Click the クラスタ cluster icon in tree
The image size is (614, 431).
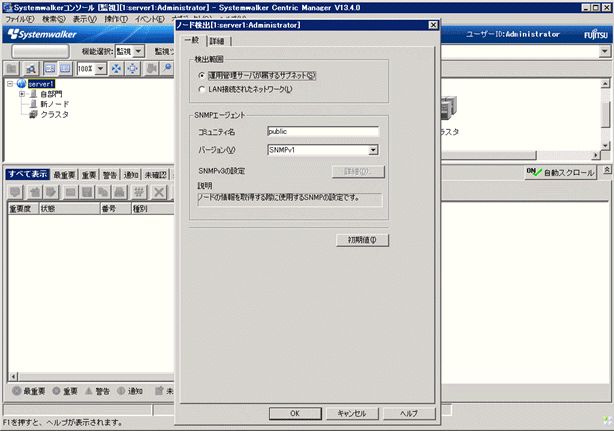(x=34, y=114)
